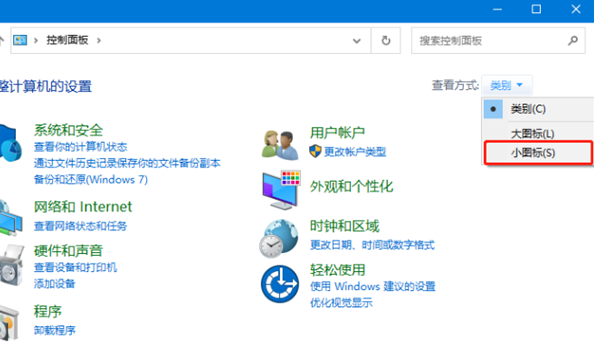The height and width of the screenshot is (360, 594).
Task: Click the shield icon beside 更改帐户类型
Action: click(315, 151)
